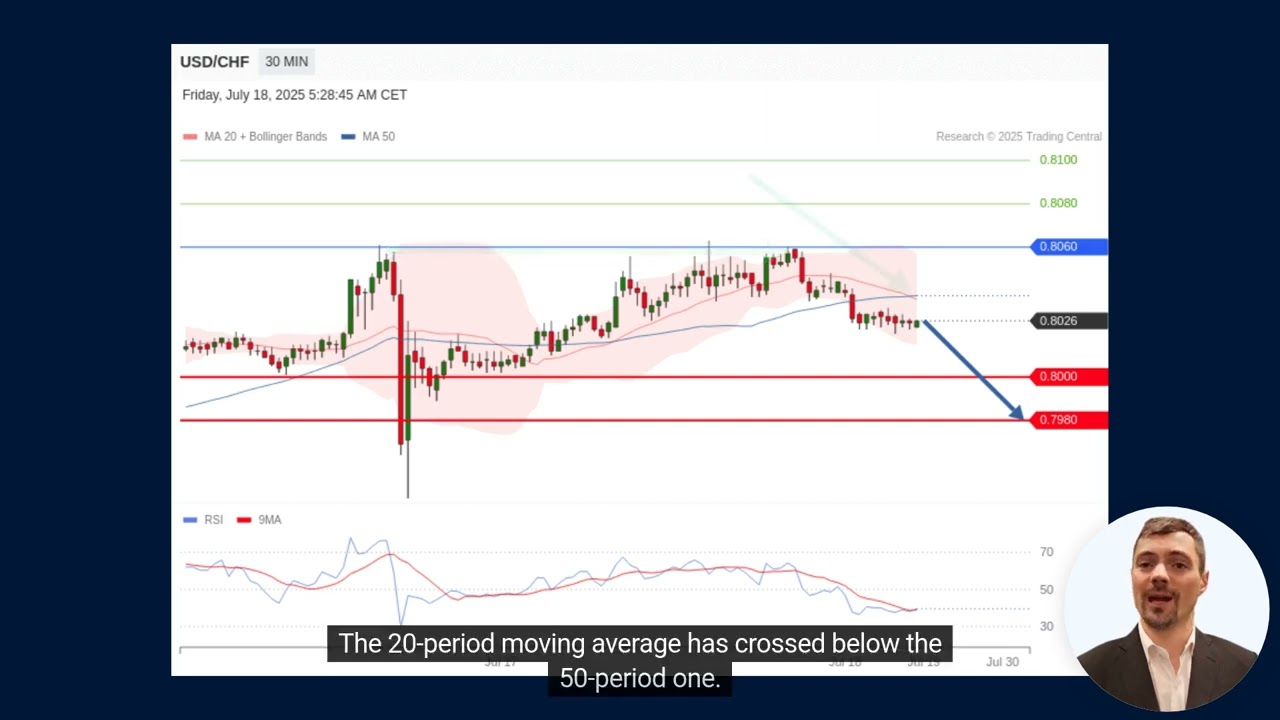Click the USD/CHF pair title
The height and width of the screenshot is (720, 1280).
coord(214,62)
